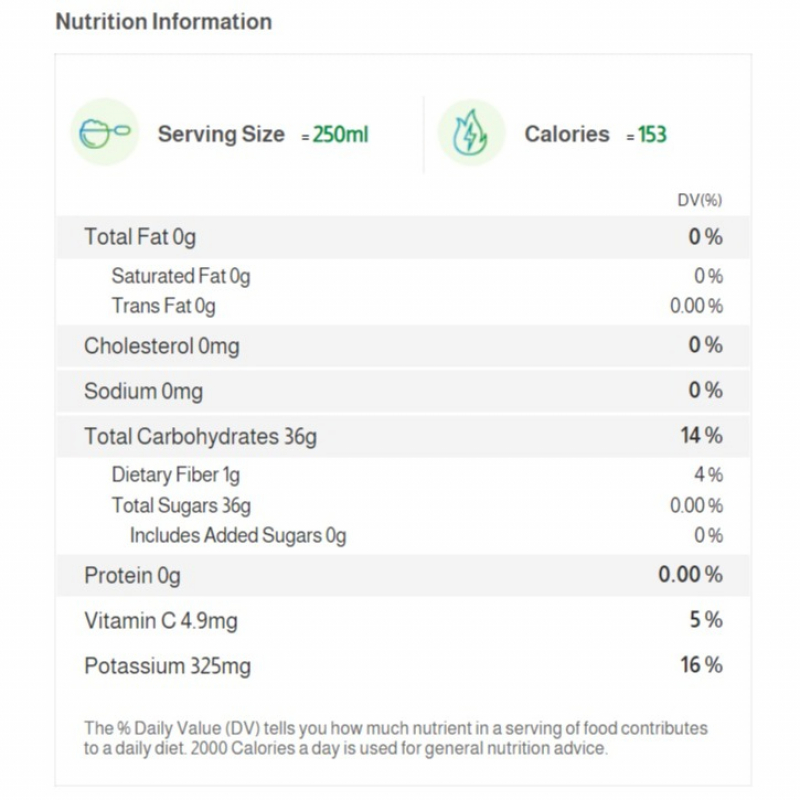Click the Potassium 325mg row
This screenshot has height=800, width=800.
[167, 666]
